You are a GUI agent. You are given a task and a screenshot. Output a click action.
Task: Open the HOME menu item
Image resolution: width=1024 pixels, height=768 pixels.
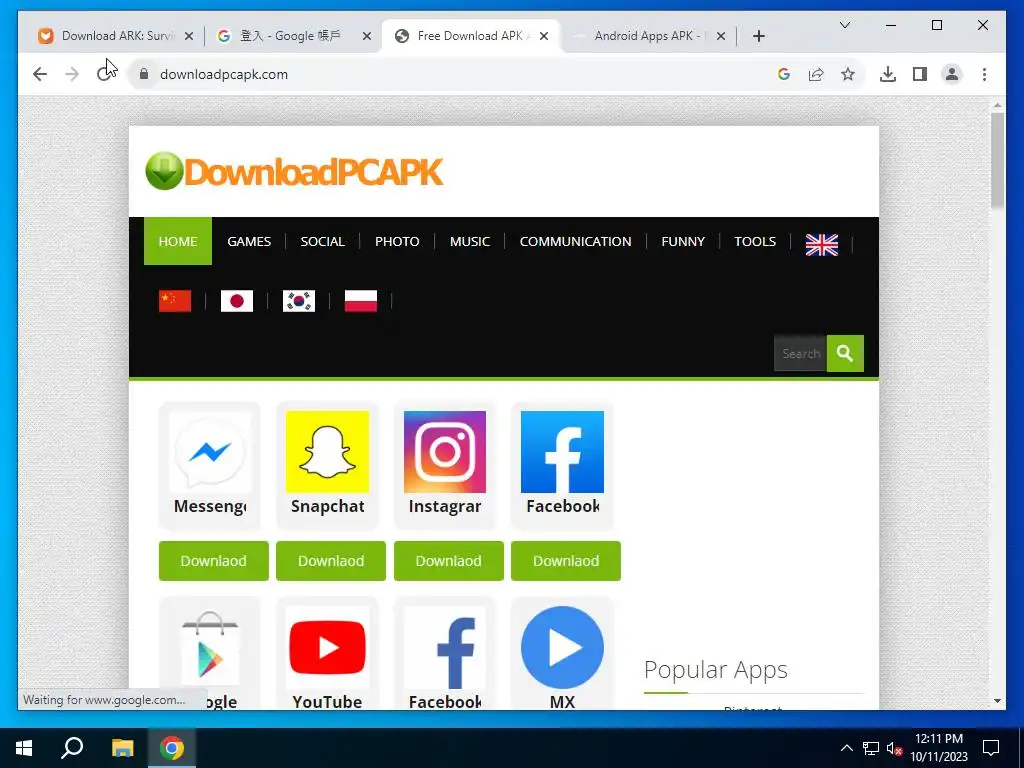178,241
